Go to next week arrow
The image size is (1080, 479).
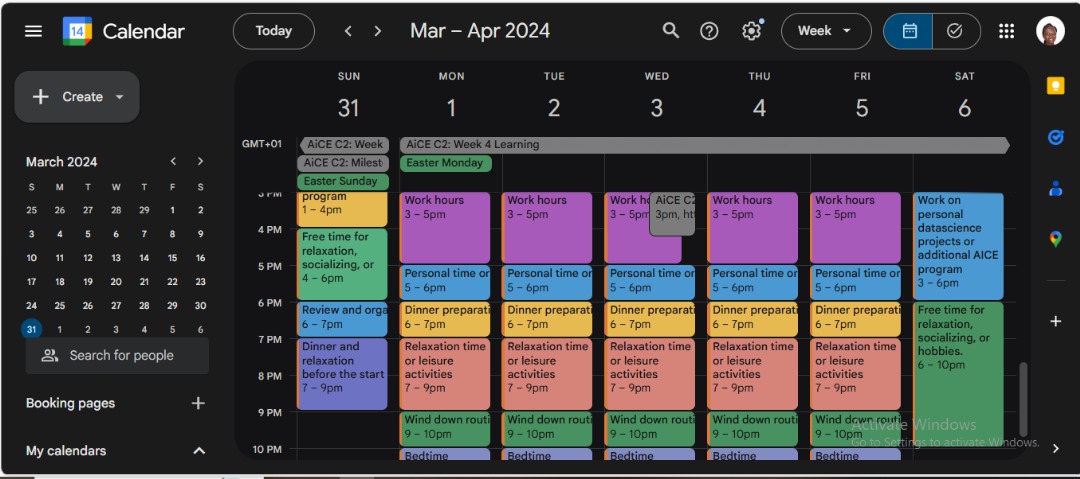coord(378,31)
